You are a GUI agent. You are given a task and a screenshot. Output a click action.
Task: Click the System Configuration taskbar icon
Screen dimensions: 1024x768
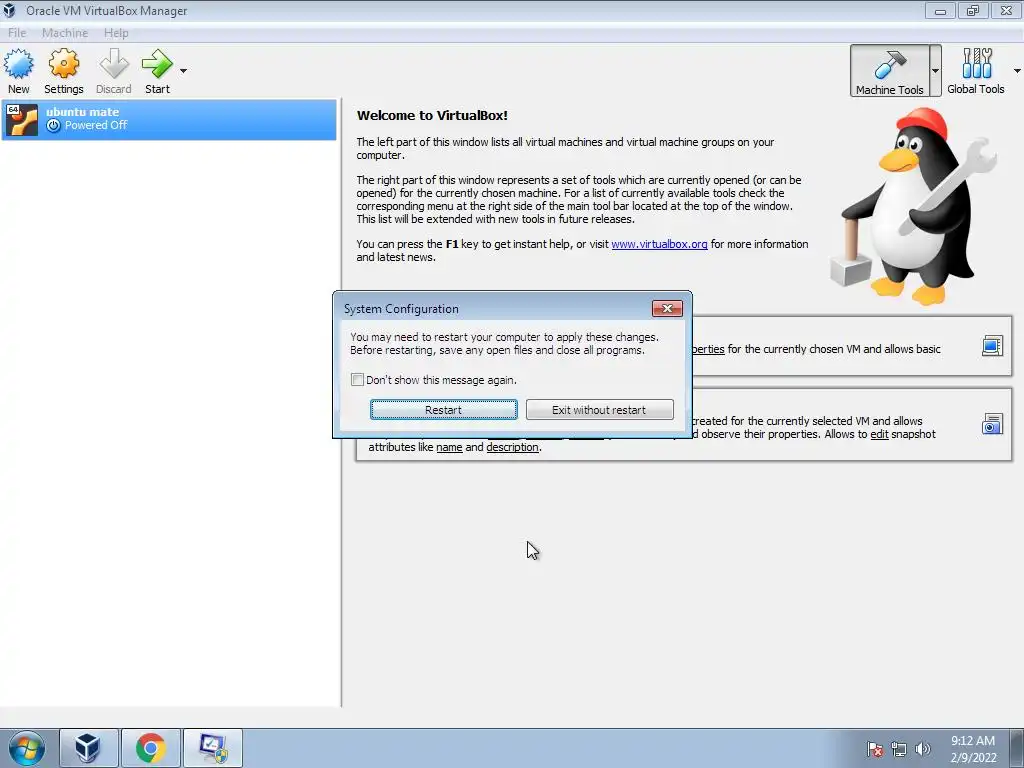[213, 748]
